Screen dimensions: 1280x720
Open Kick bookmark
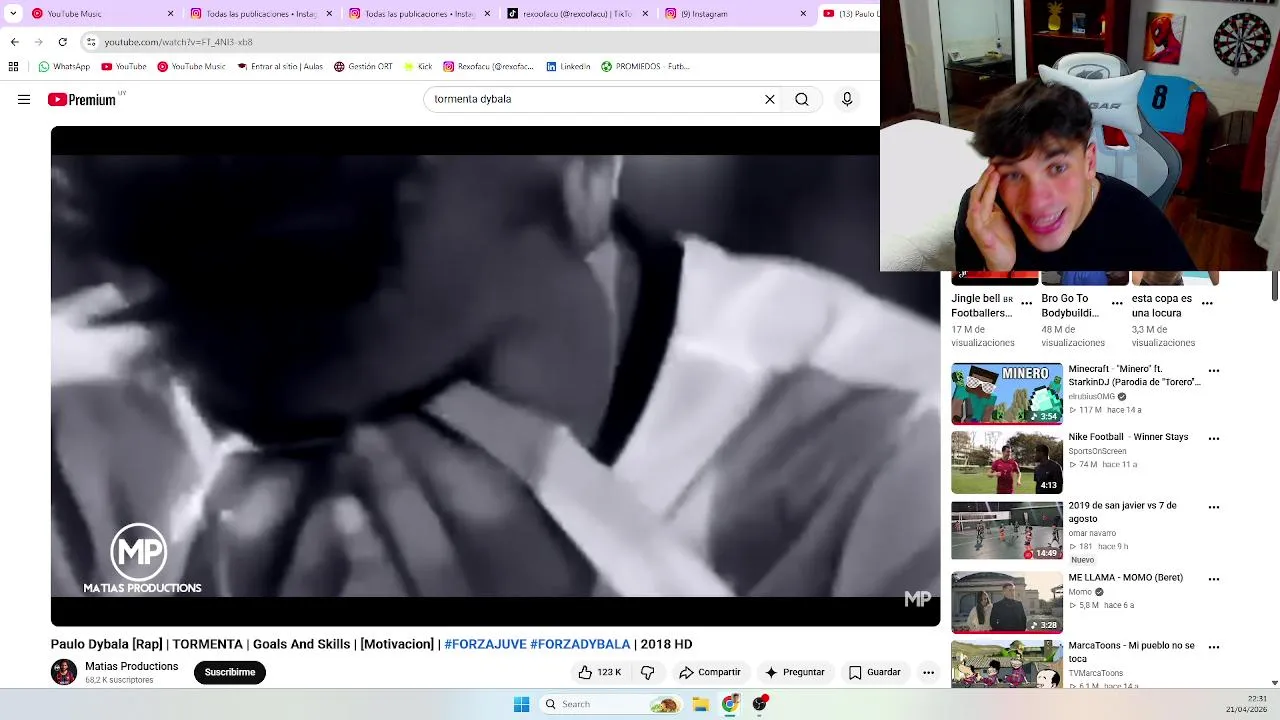418,66
